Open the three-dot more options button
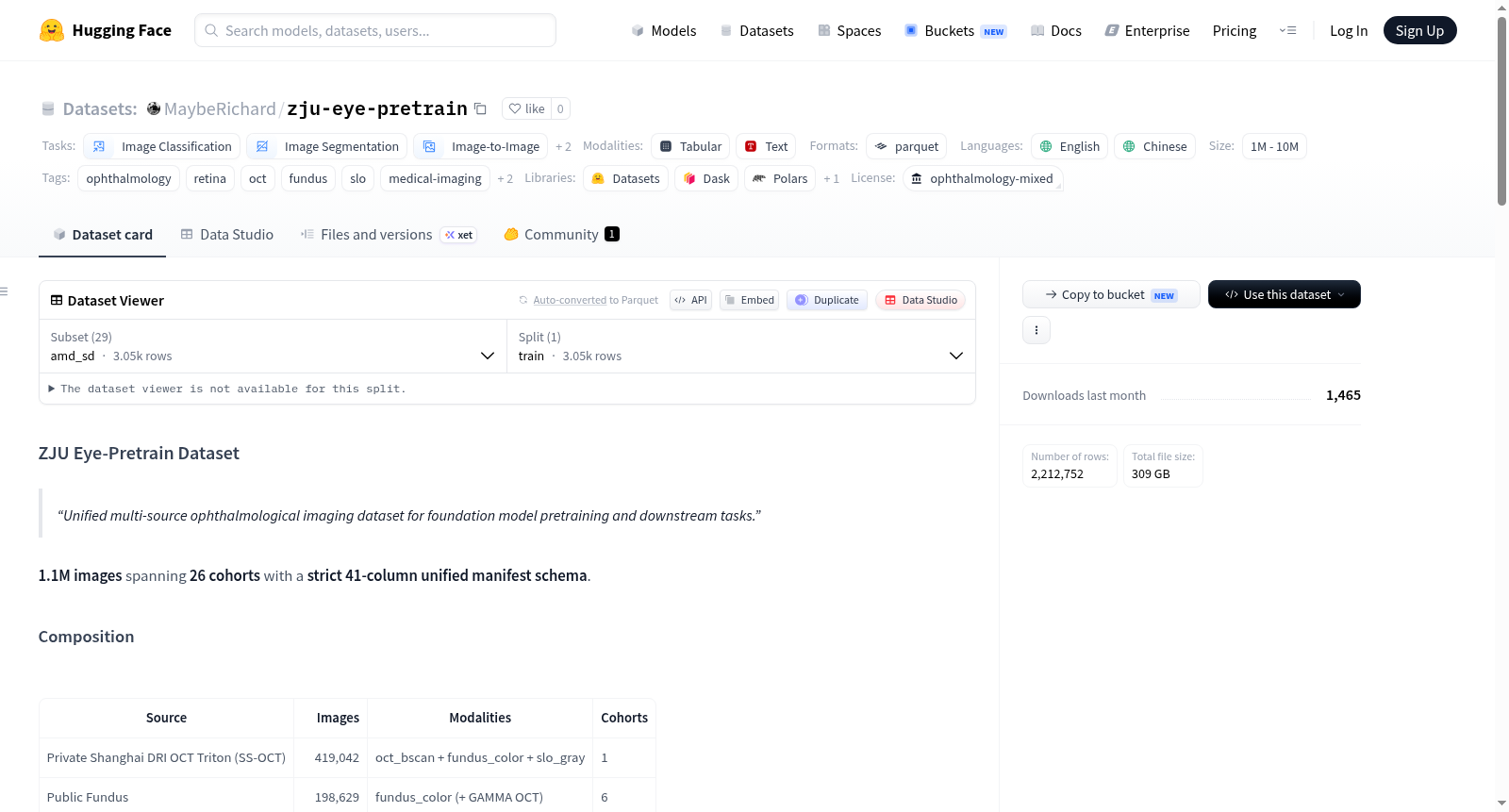 click(1036, 330)
